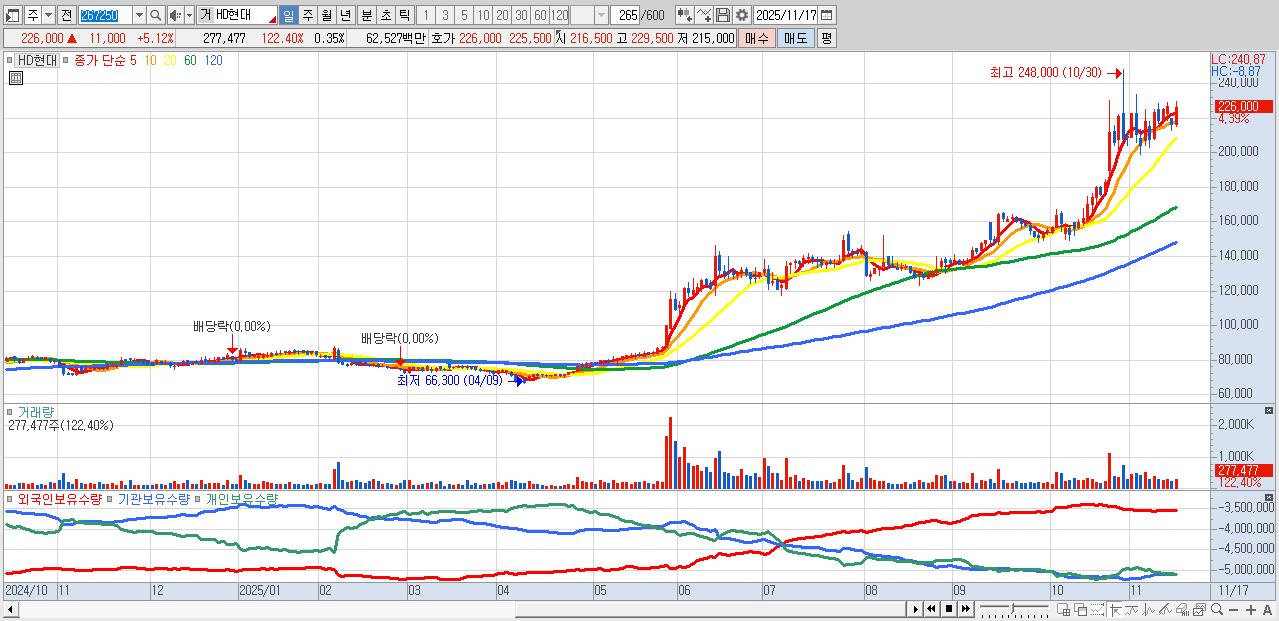This screenshot has width=1279, height=621.
Task: Click the eraser-with-bars icon at bottom
Action: point(1183,609)
